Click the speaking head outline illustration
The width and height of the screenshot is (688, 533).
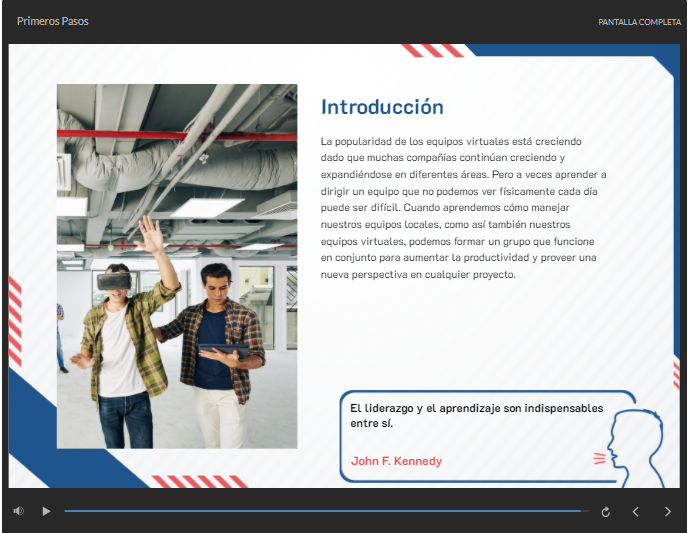click(x=635, y=448)
